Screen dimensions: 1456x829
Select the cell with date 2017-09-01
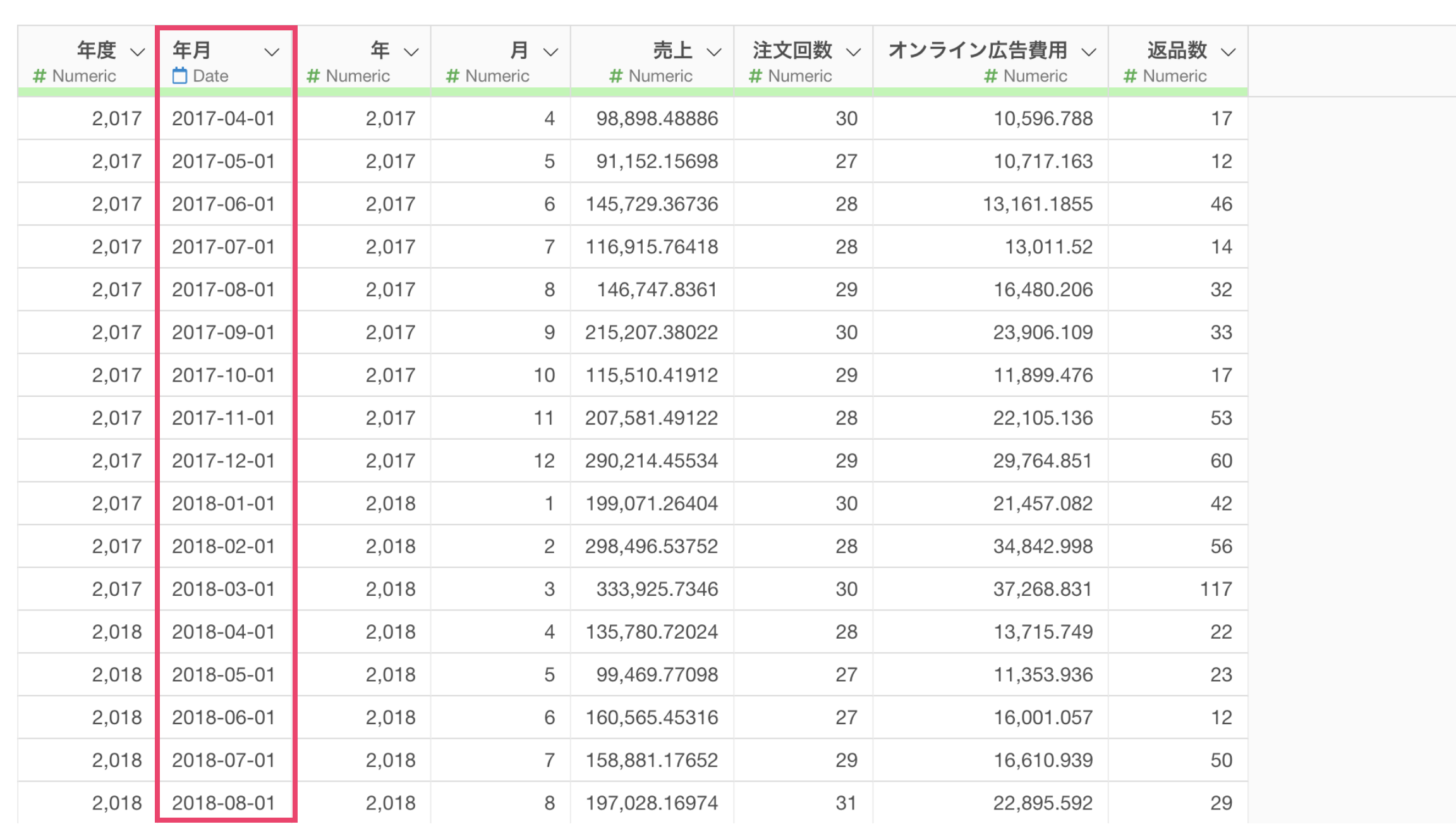(x=223, y=332)
